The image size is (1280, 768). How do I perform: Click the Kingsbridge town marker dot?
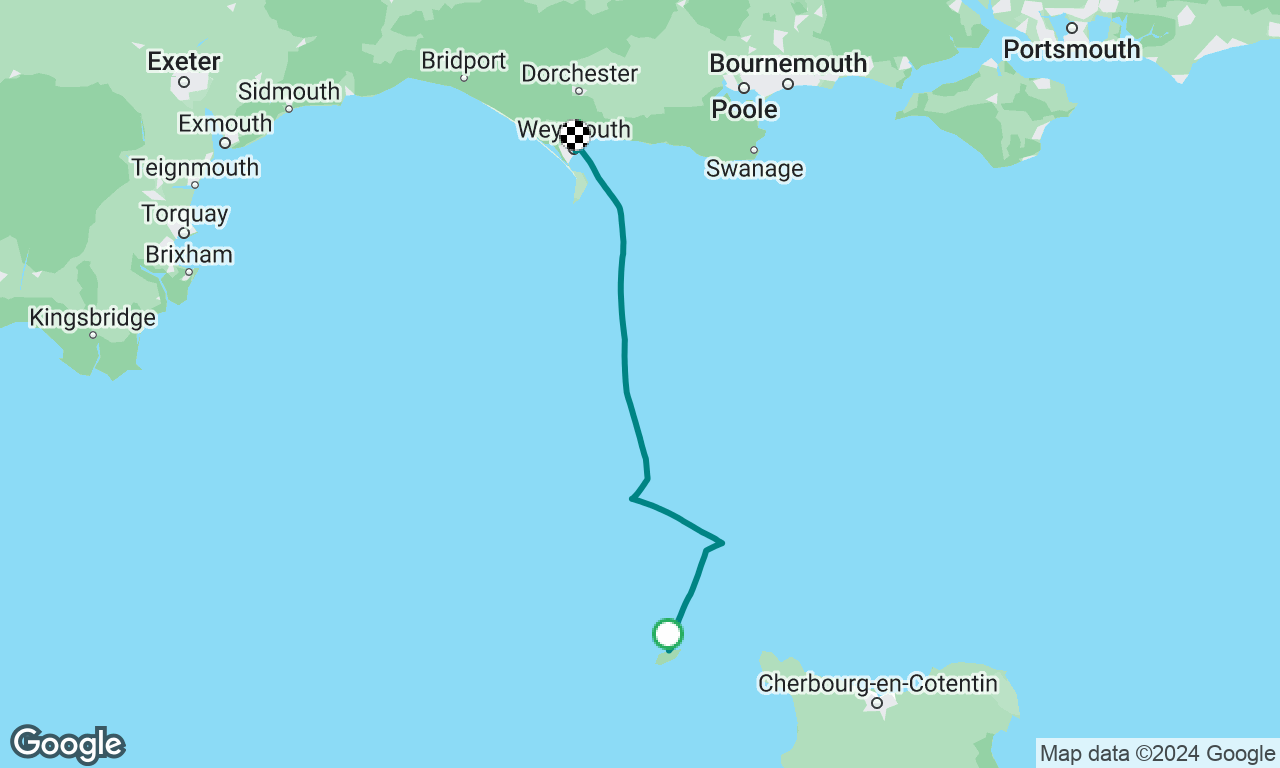(x=93, y=335)
